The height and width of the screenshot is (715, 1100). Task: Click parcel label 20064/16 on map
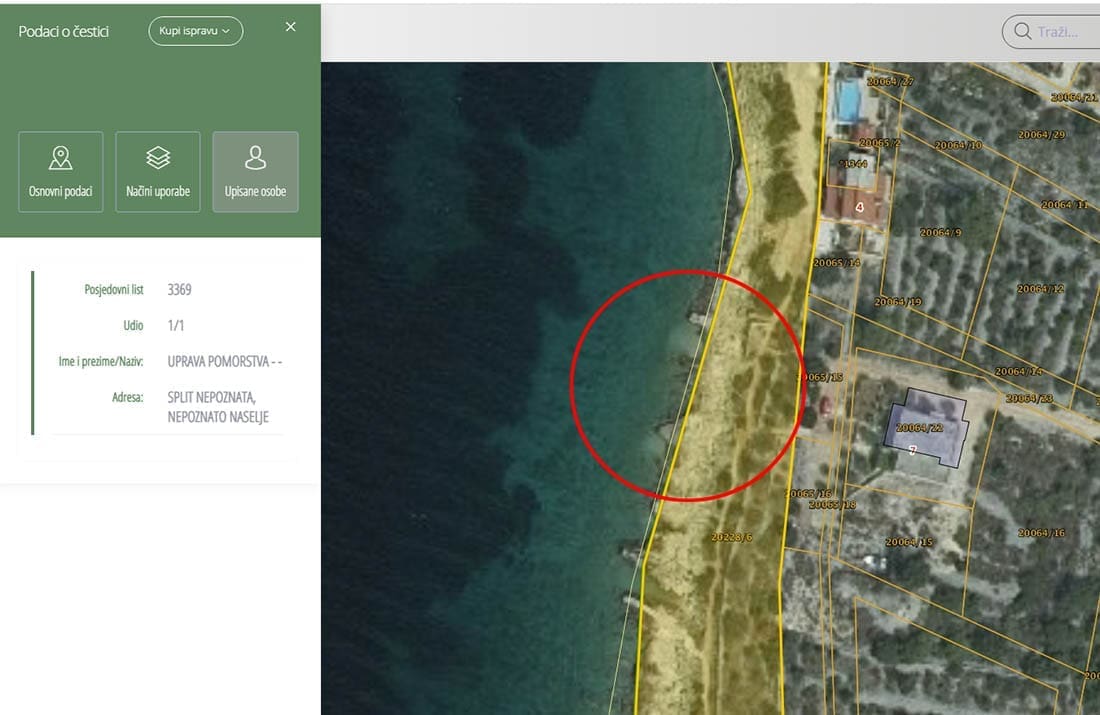point(1041,533)
